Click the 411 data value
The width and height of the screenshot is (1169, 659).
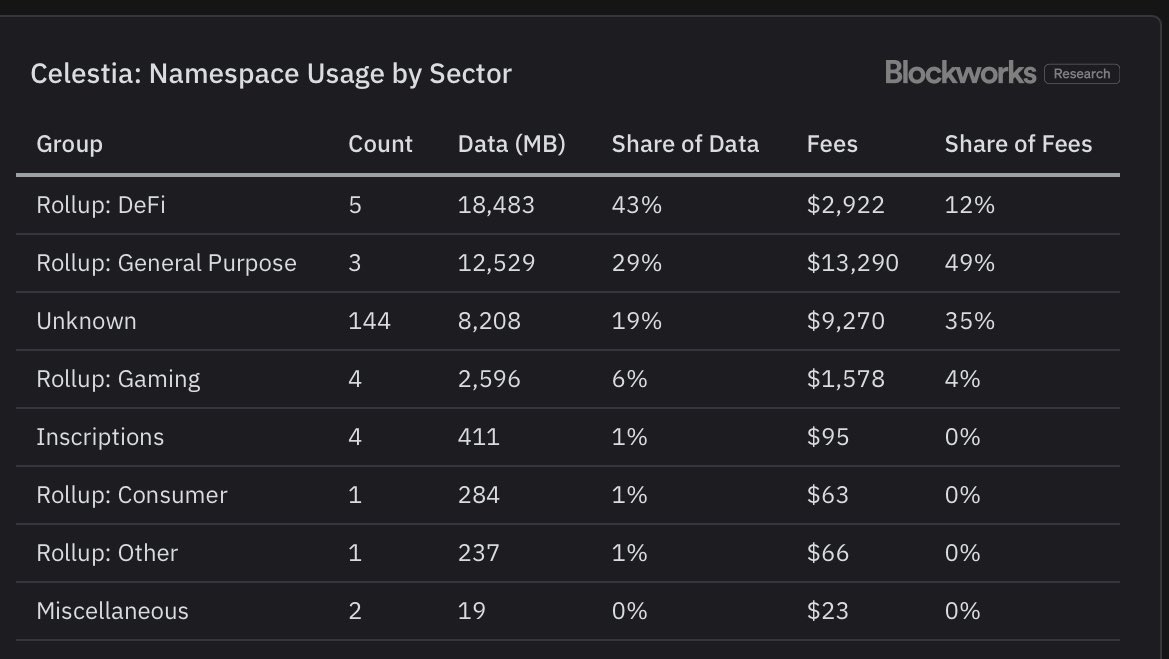coord(479,437)
